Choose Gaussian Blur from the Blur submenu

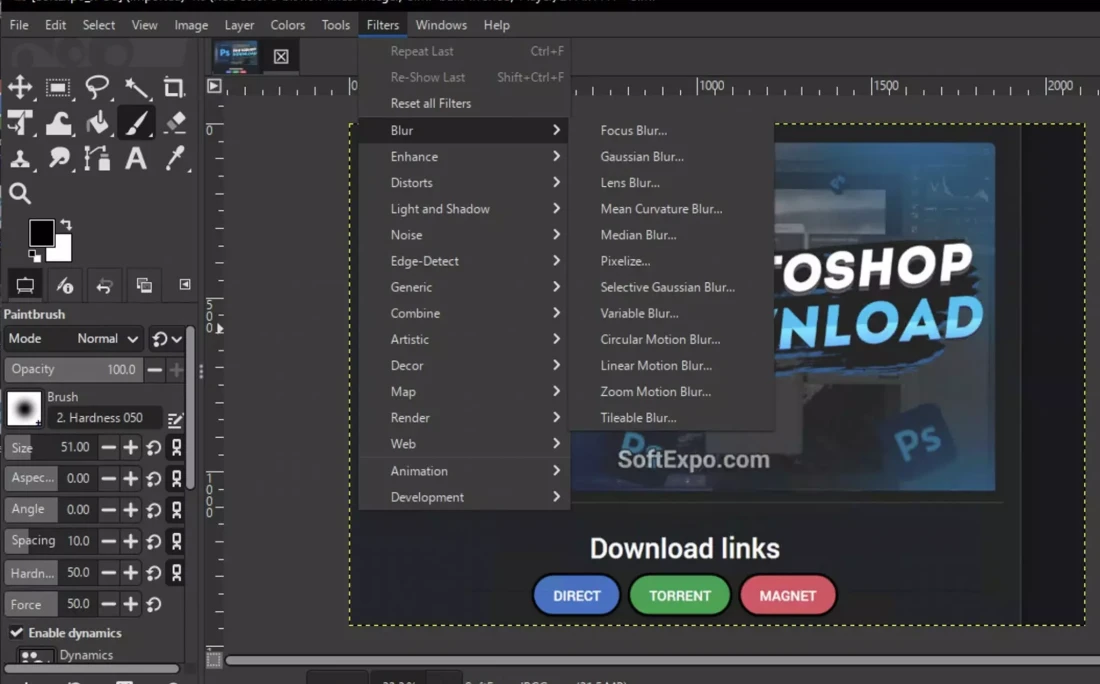coord(642,157)
